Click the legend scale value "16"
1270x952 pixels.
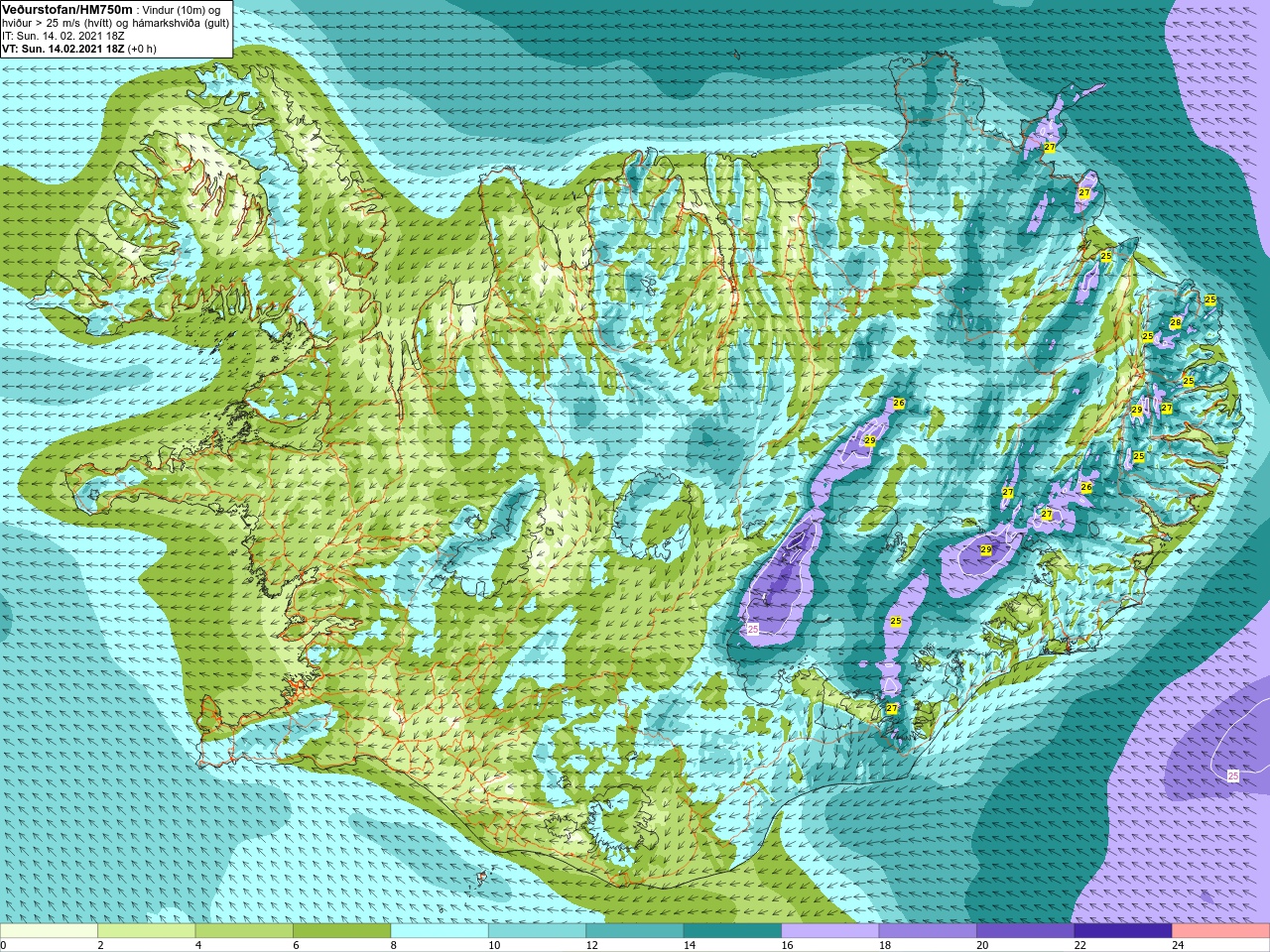click(x=788, y=945)
